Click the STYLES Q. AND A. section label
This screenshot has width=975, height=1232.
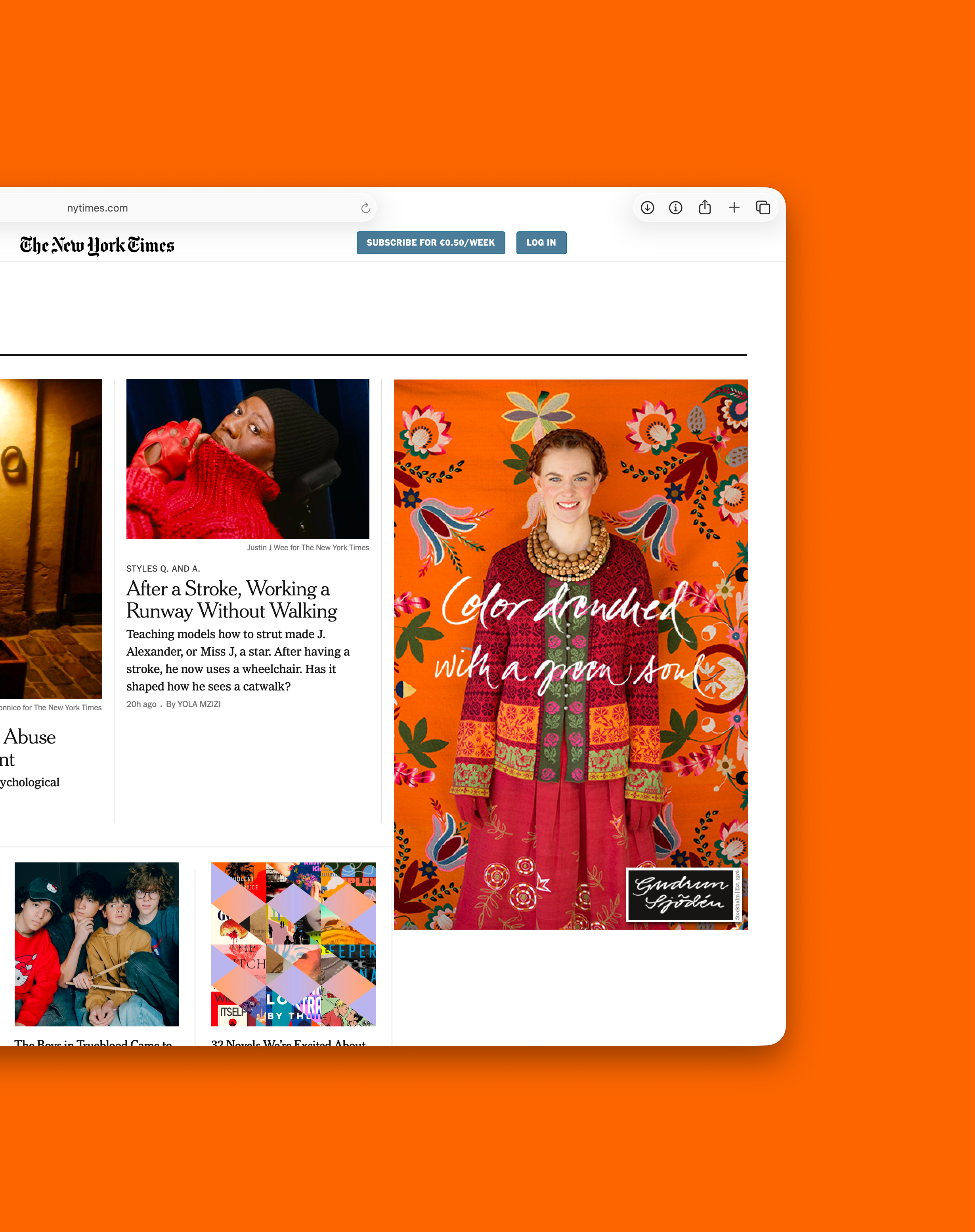[x=163, y=568]
